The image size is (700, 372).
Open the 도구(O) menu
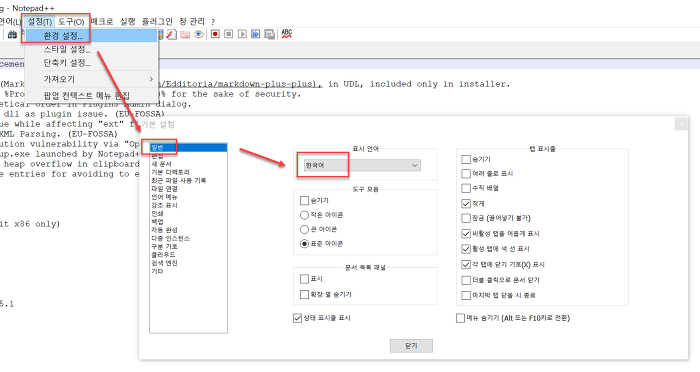(71, 21)
